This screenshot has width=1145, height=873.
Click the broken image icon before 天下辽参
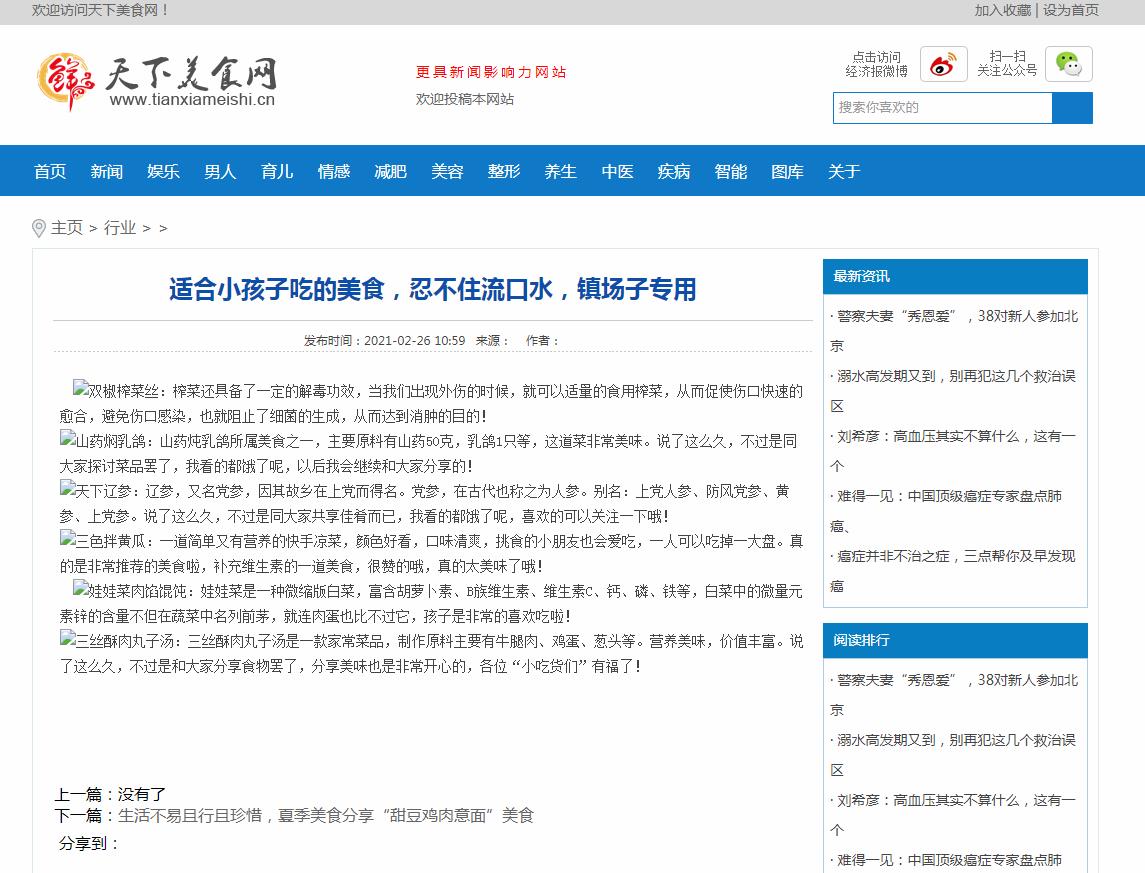click(67, 489)
